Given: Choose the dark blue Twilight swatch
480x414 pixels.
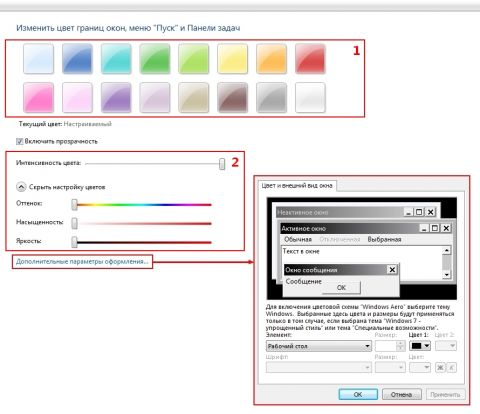Looking at the screenshot, I should point(77,59).
